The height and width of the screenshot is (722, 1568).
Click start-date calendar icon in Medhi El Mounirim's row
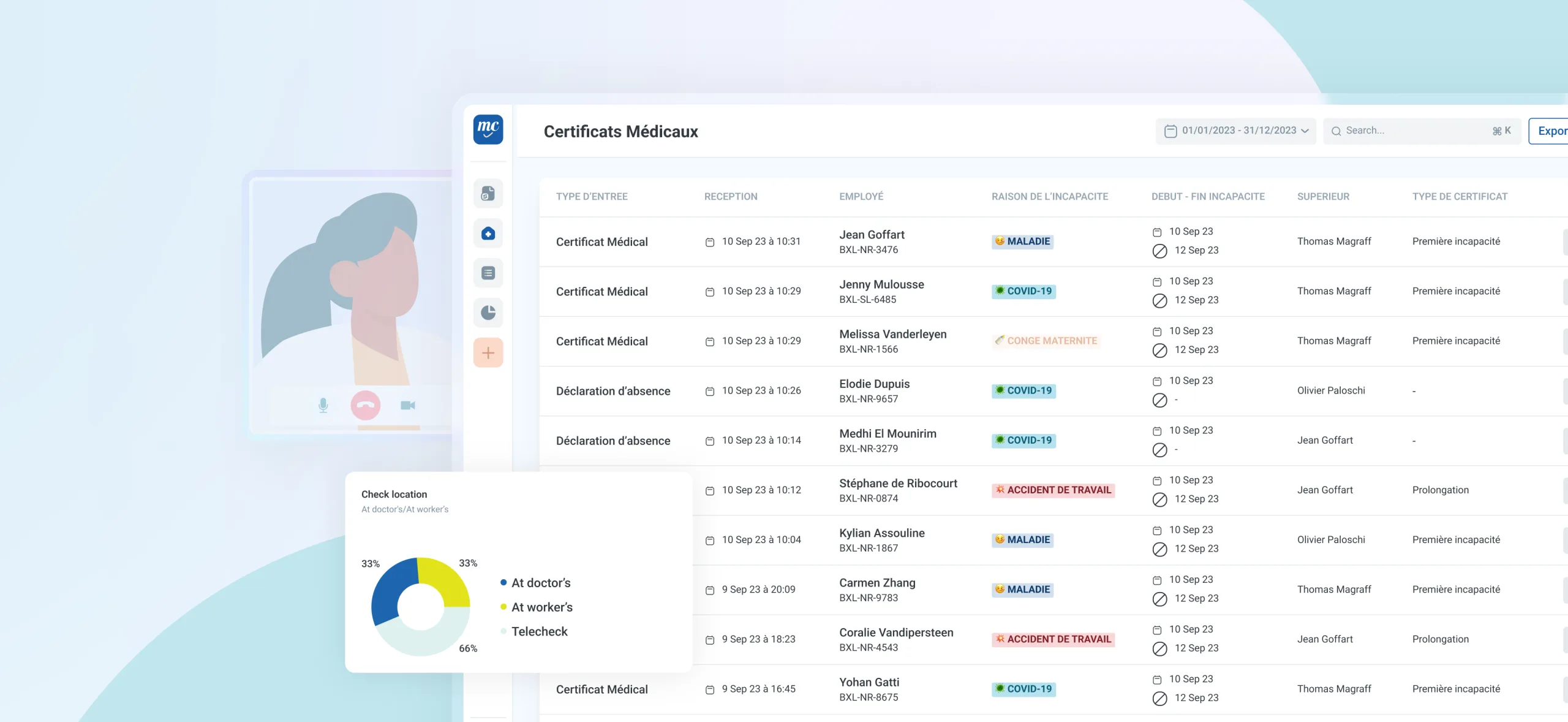[x=1157, y=431]
